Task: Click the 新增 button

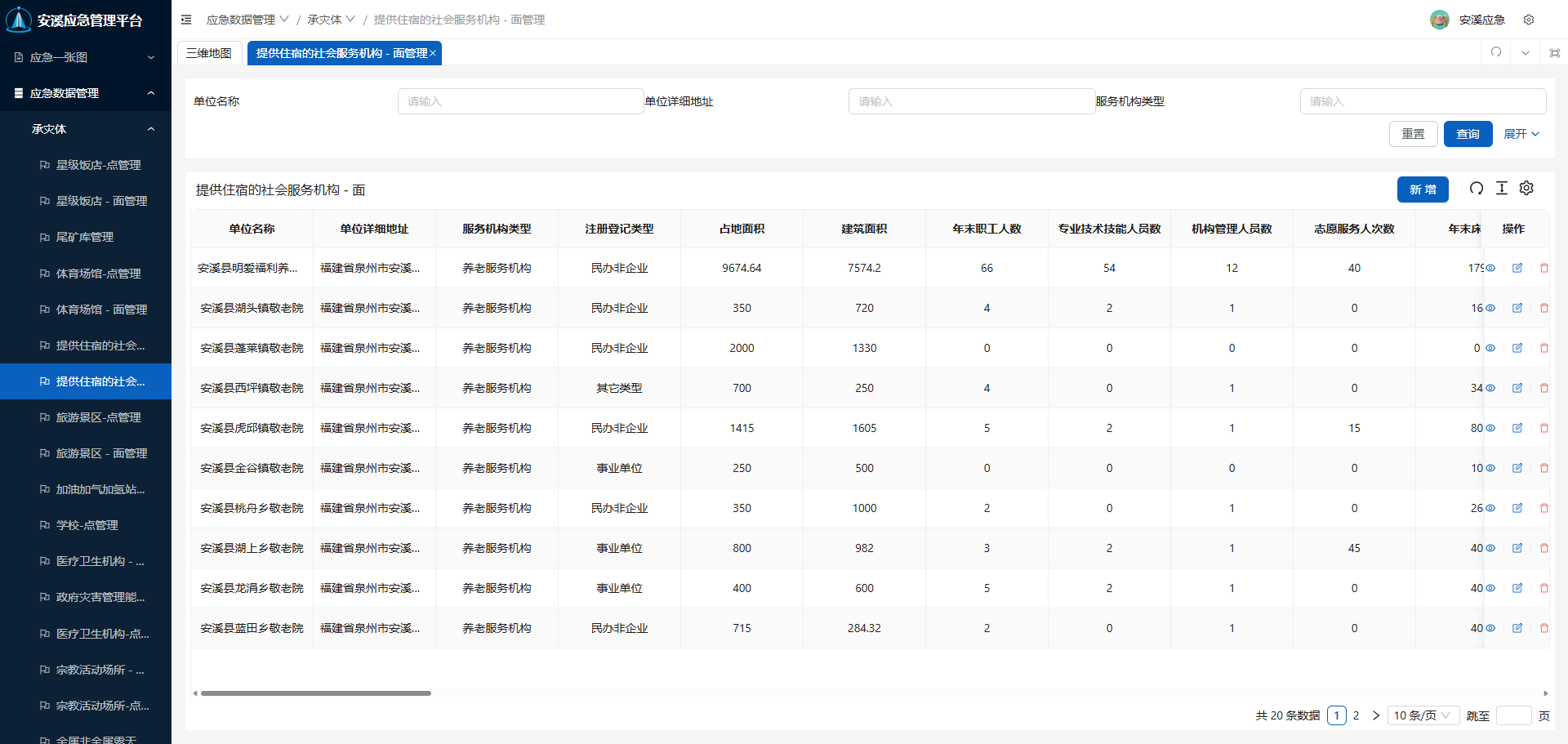Action: tap(1422, 189)
